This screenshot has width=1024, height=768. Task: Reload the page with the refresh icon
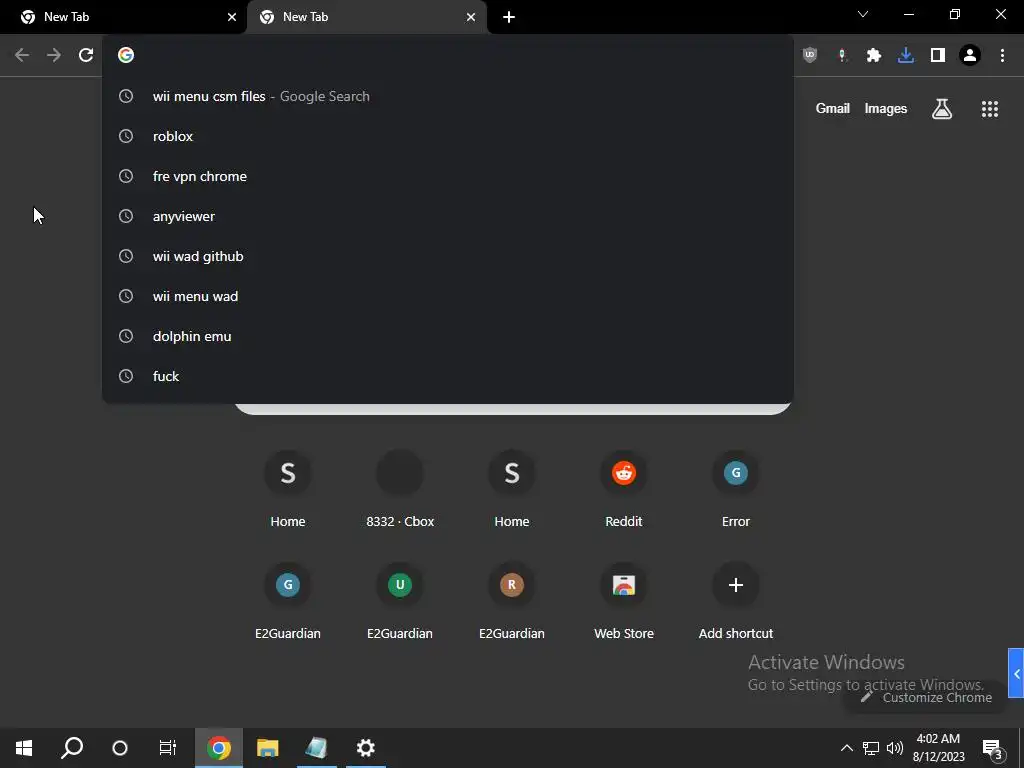(x=86, y=55)
